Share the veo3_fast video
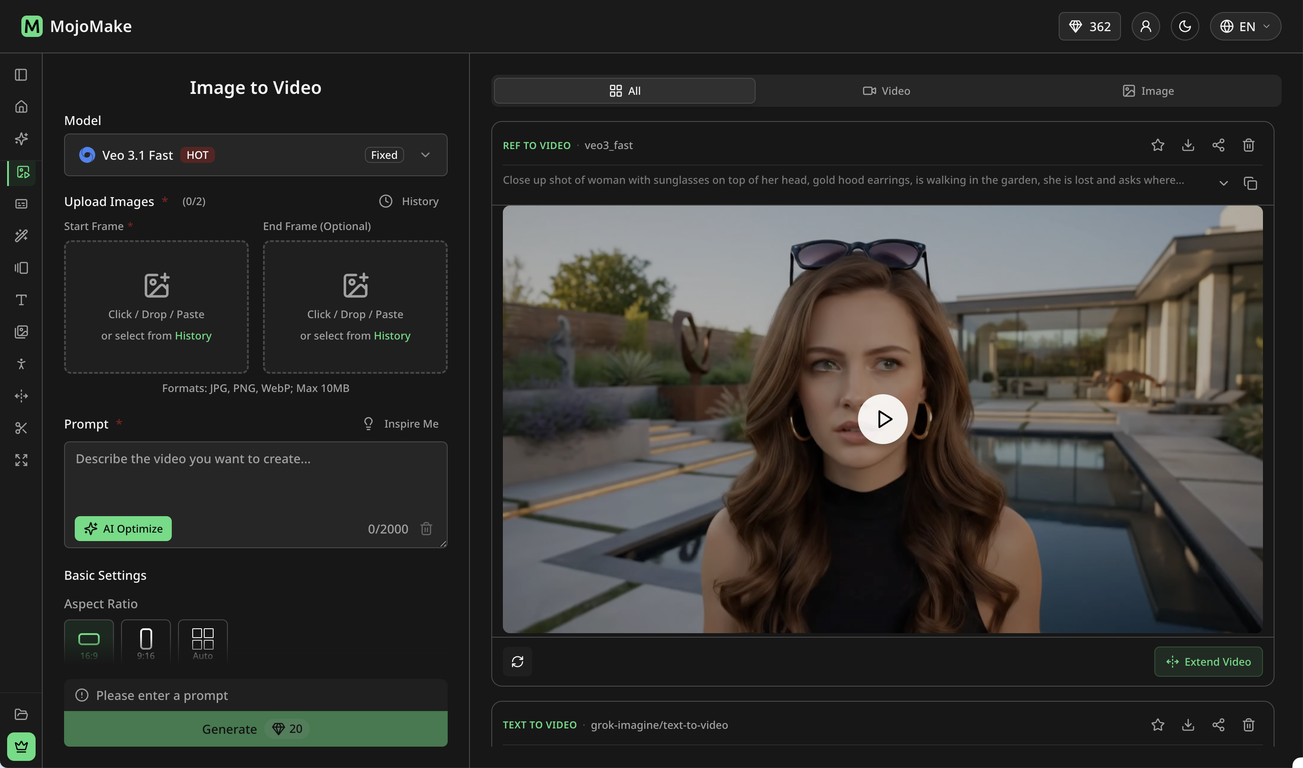Image resolution: width=1303 pixels, height=768 pixels. pyautogui.click(x=1218, y=145)
